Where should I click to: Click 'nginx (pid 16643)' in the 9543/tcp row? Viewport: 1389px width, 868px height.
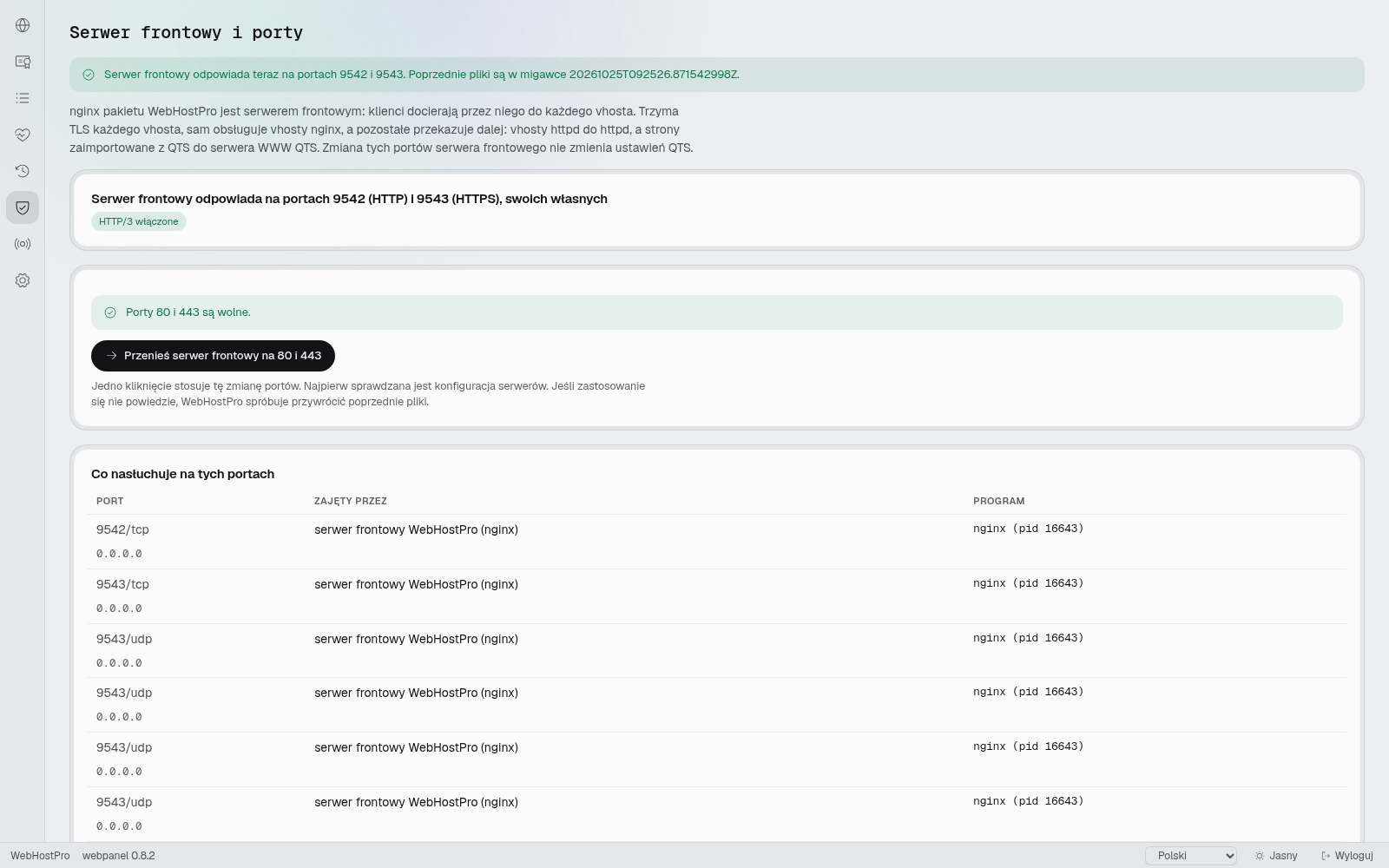[x=1028, y=583]
